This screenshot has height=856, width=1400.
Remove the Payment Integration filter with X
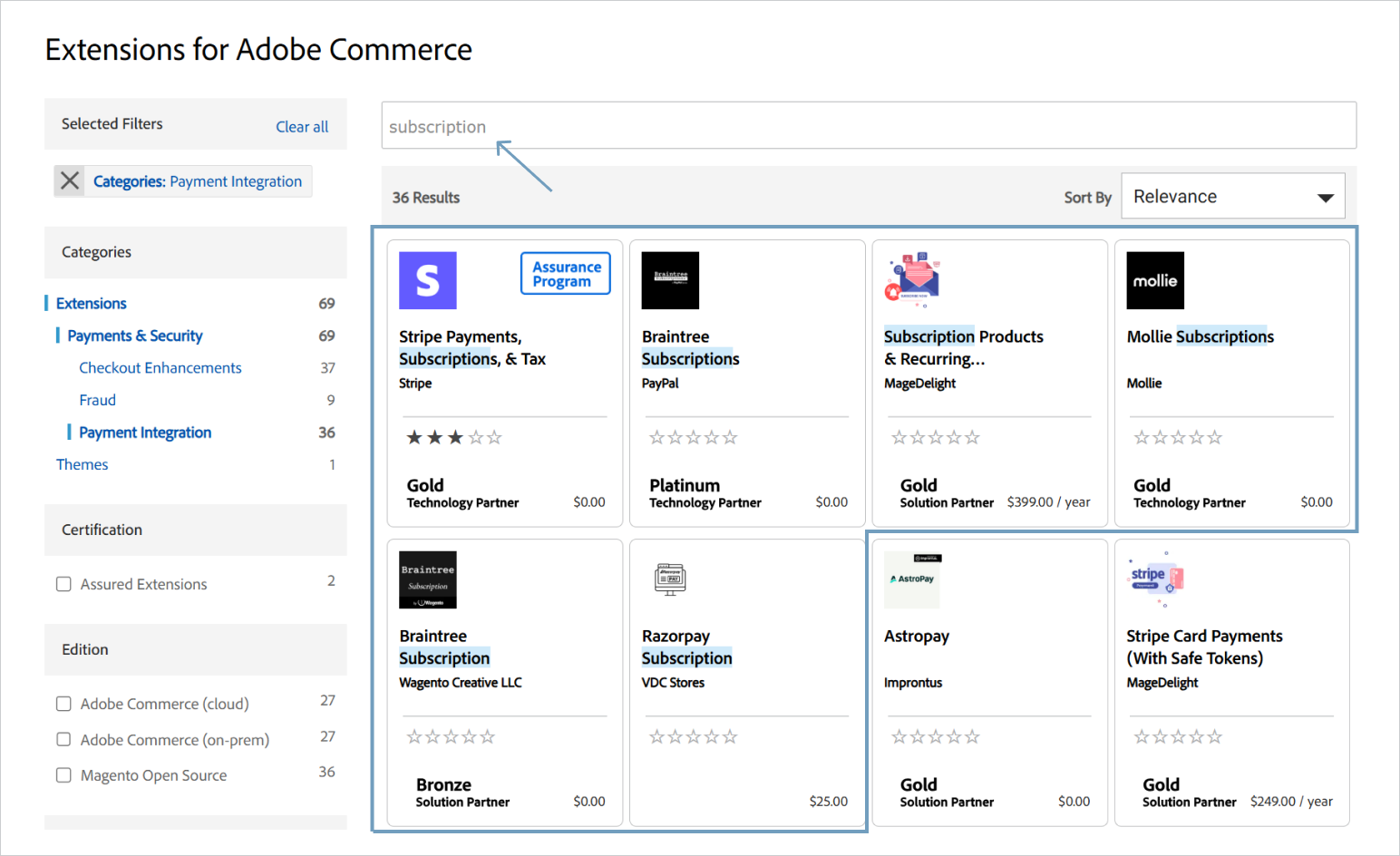(70, 181)
